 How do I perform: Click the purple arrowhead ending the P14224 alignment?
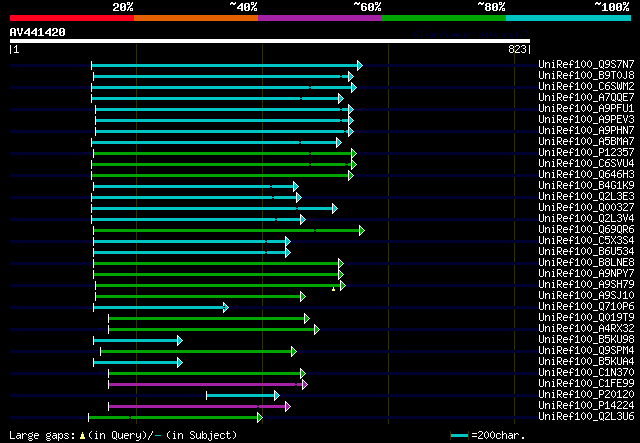288,407
